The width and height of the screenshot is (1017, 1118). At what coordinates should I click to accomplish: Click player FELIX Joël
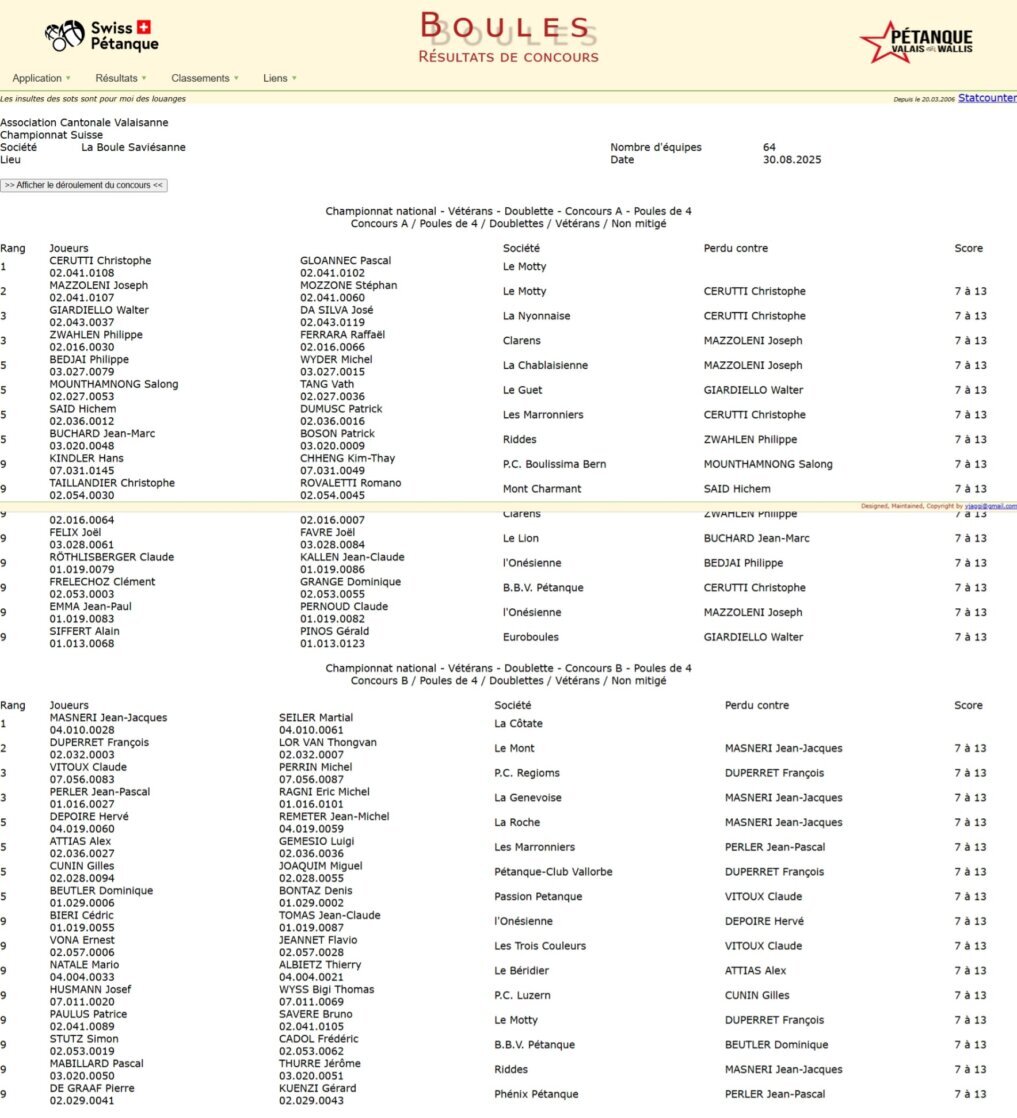(x=75, y=533)
